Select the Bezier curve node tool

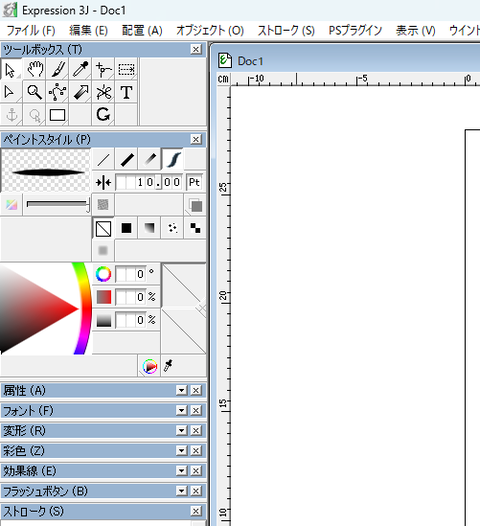point(58,92)
